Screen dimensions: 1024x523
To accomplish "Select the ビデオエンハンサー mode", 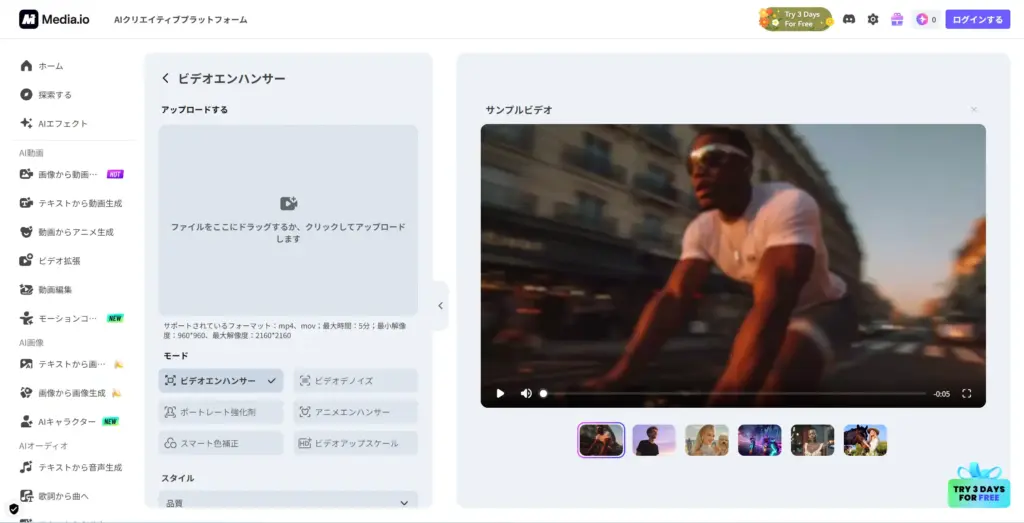I will pos(221,381).
